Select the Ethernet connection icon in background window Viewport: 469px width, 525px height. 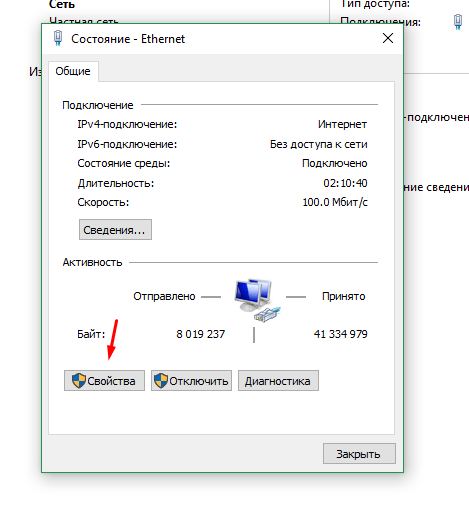point(458,21)
